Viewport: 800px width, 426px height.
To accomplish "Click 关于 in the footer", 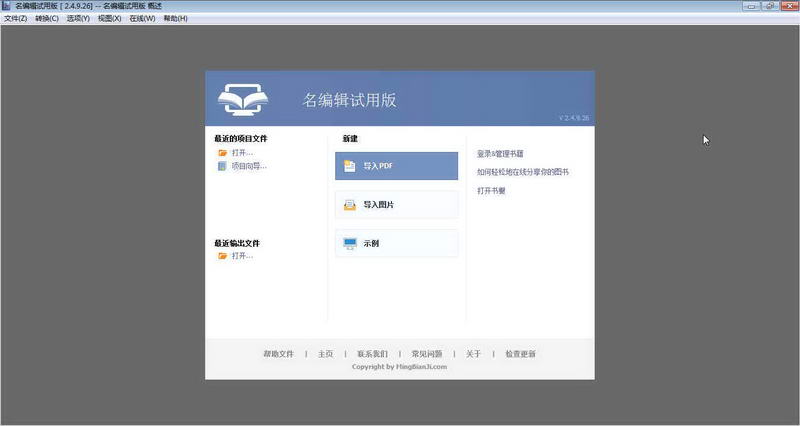I will [473, 354].
